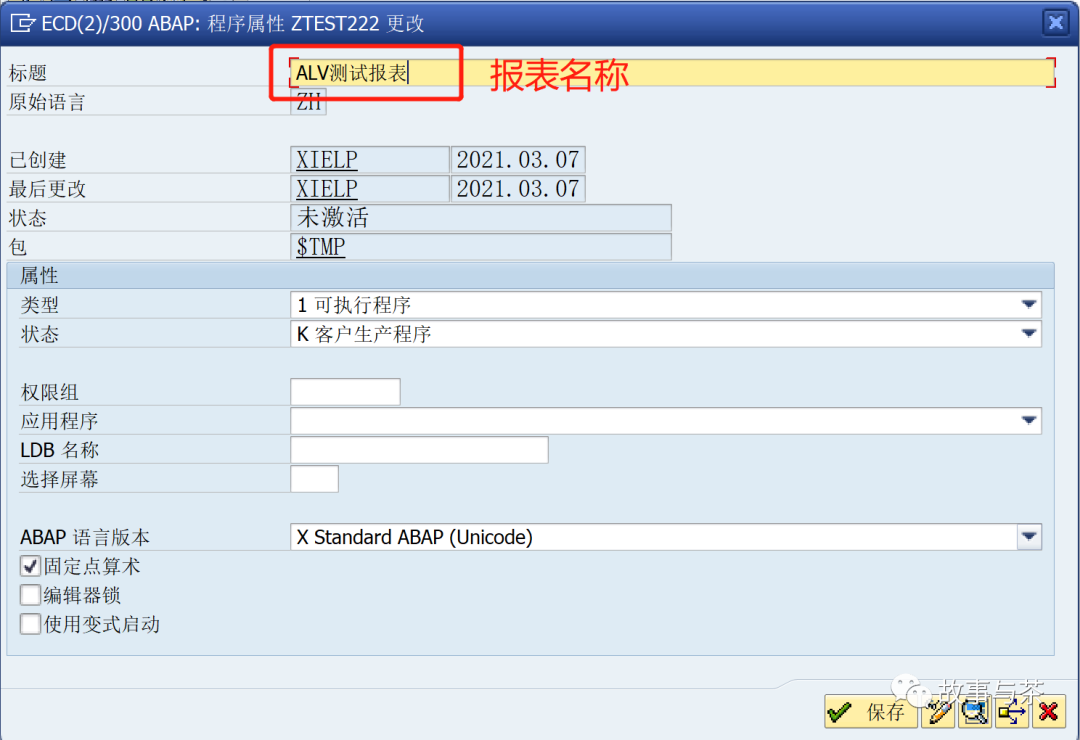The image size is (1080, 740).
Task: Click the 标题 input field with ALV测试报表
Action: [x=672, y=72]
